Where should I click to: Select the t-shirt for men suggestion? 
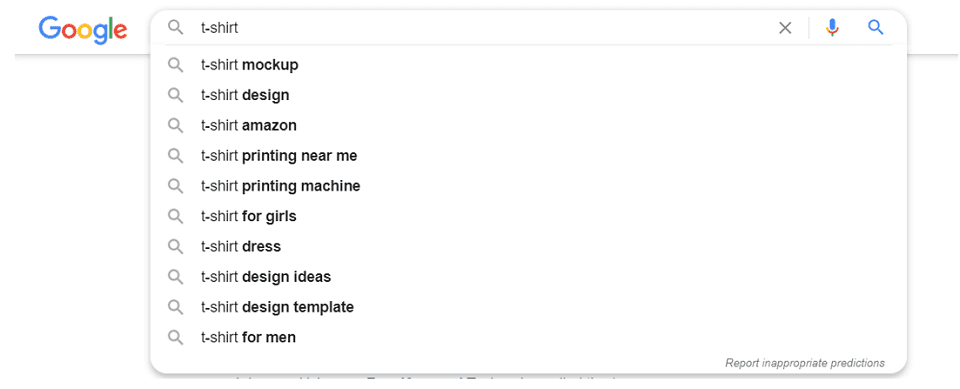(x=528, y=337)
